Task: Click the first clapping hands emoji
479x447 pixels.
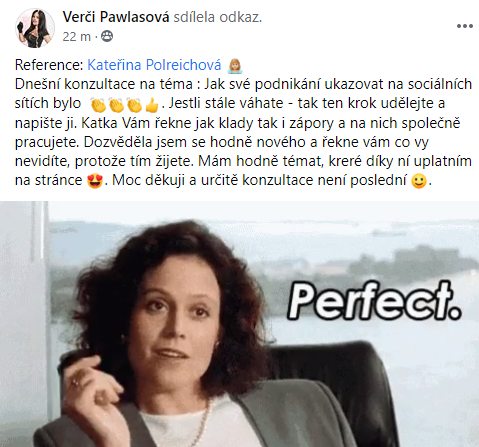Action: pos(98,105)
